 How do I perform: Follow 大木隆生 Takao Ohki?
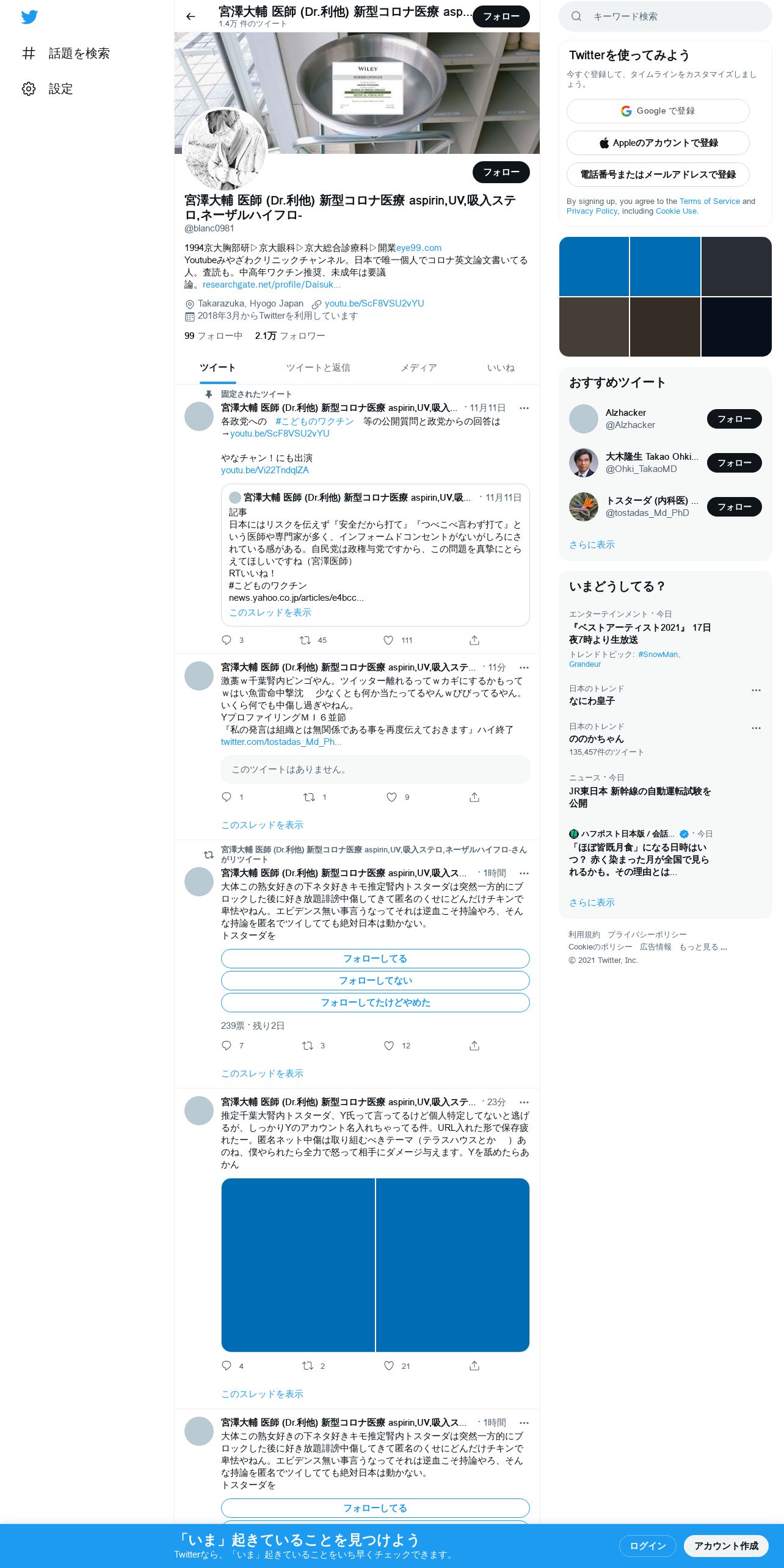coord(734,463)
